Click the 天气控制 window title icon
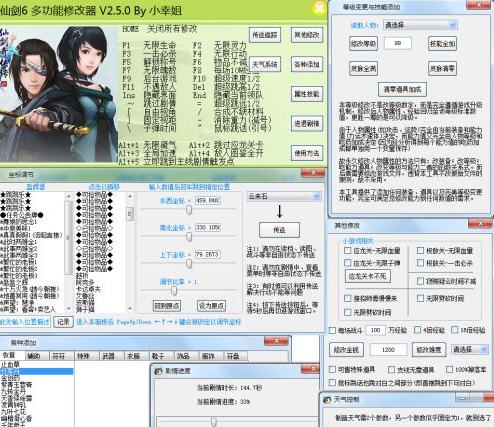 point(327,399)
